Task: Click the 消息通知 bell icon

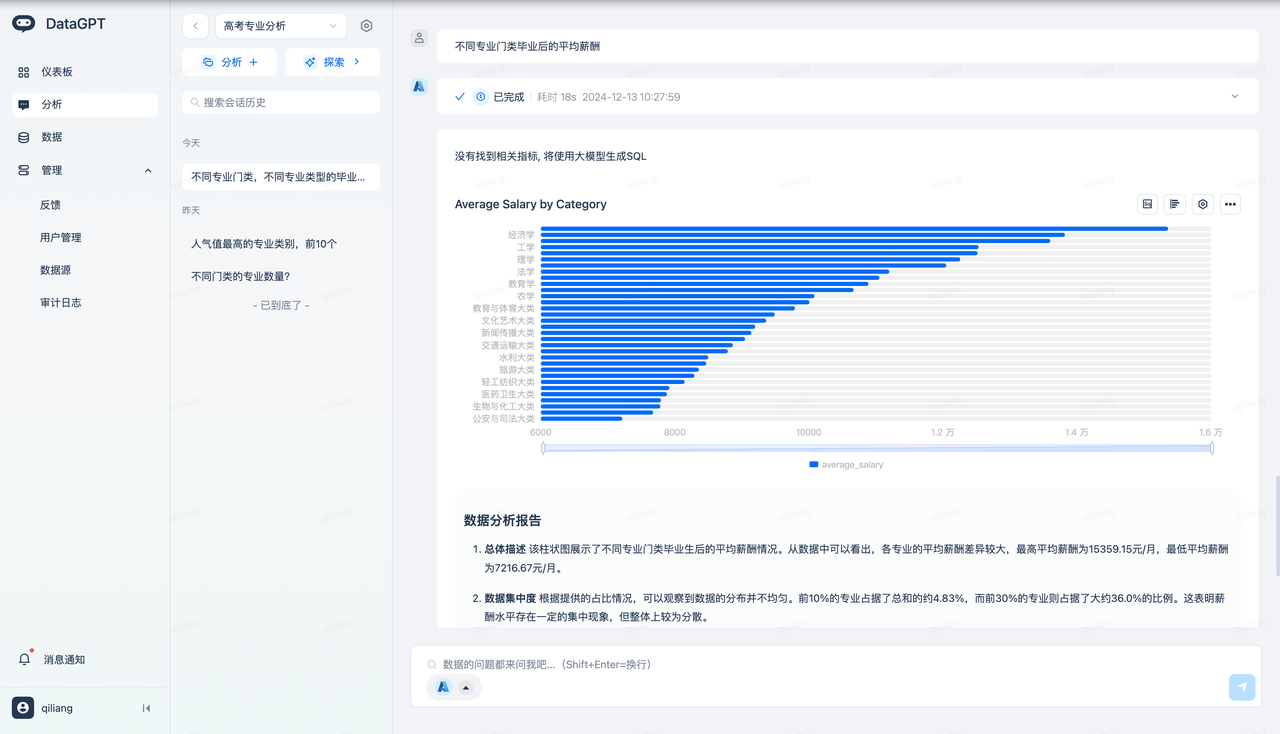Action: tap(25, 660)
